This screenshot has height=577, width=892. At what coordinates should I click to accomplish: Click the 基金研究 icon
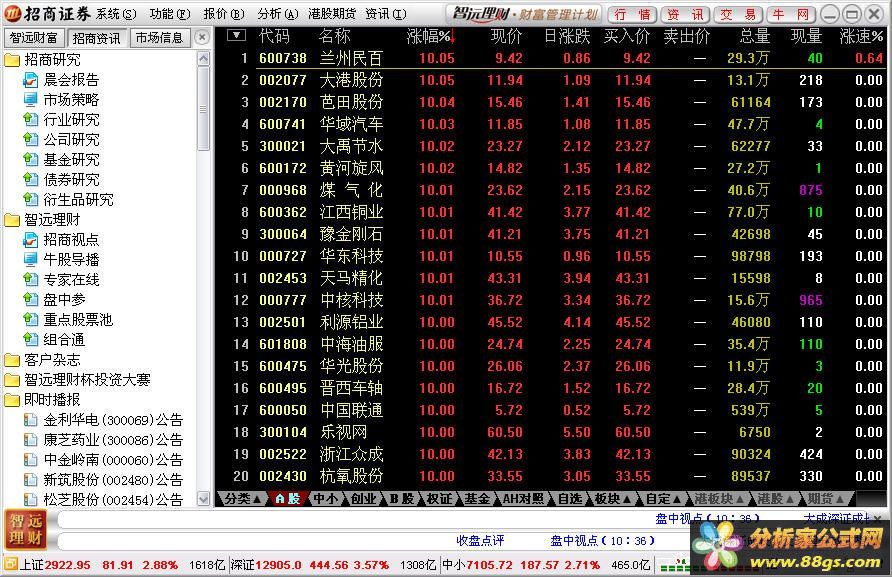point(30,159)
